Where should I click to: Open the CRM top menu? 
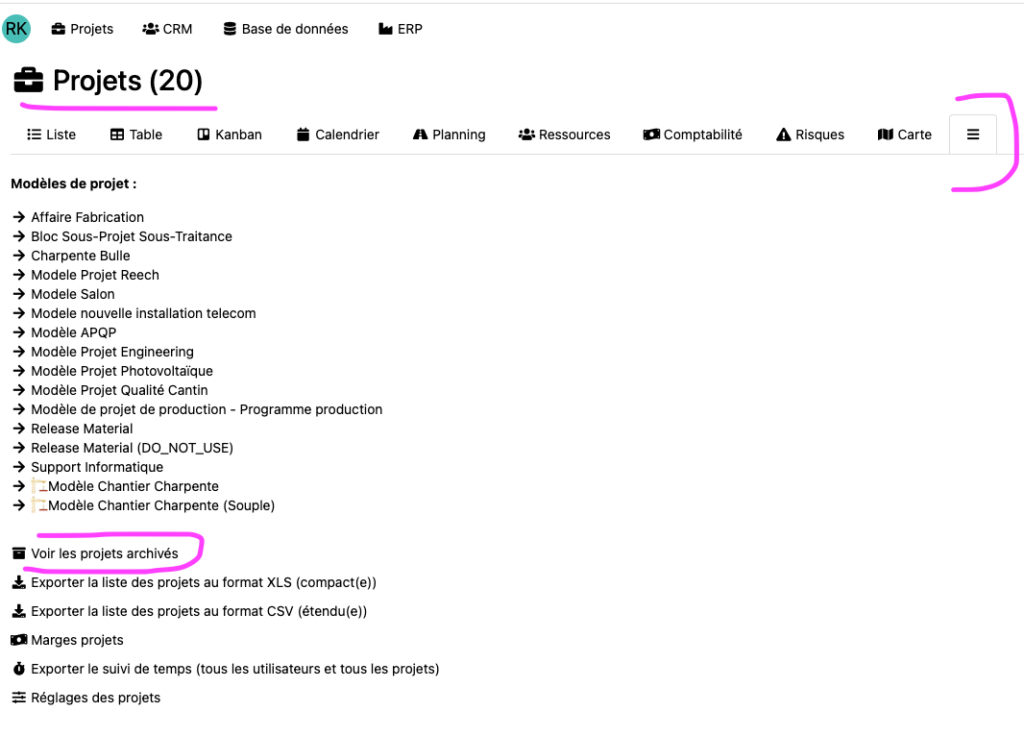click(167, 29)
